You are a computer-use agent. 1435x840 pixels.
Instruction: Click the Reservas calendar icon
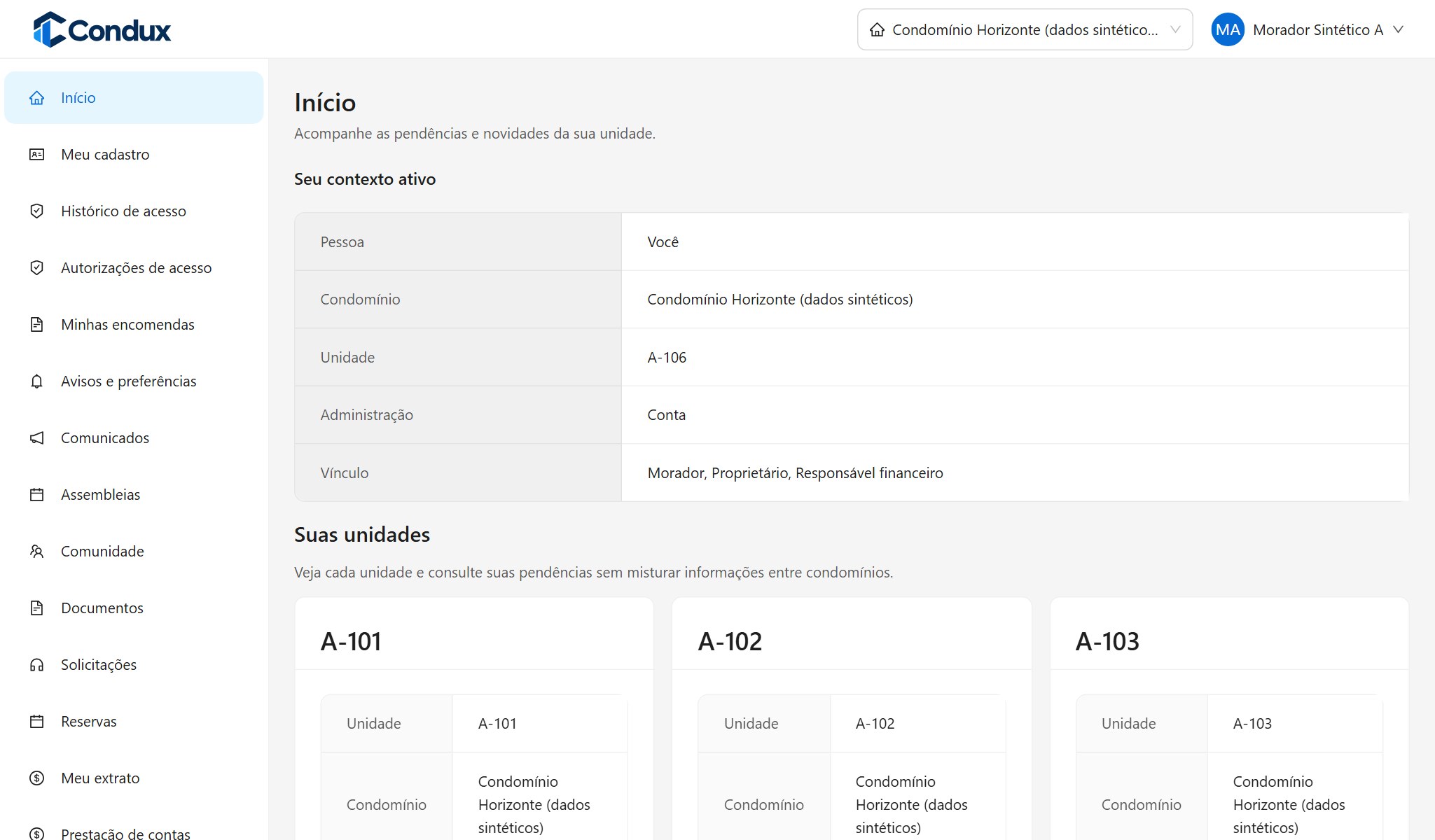click(x=37, y=722)
